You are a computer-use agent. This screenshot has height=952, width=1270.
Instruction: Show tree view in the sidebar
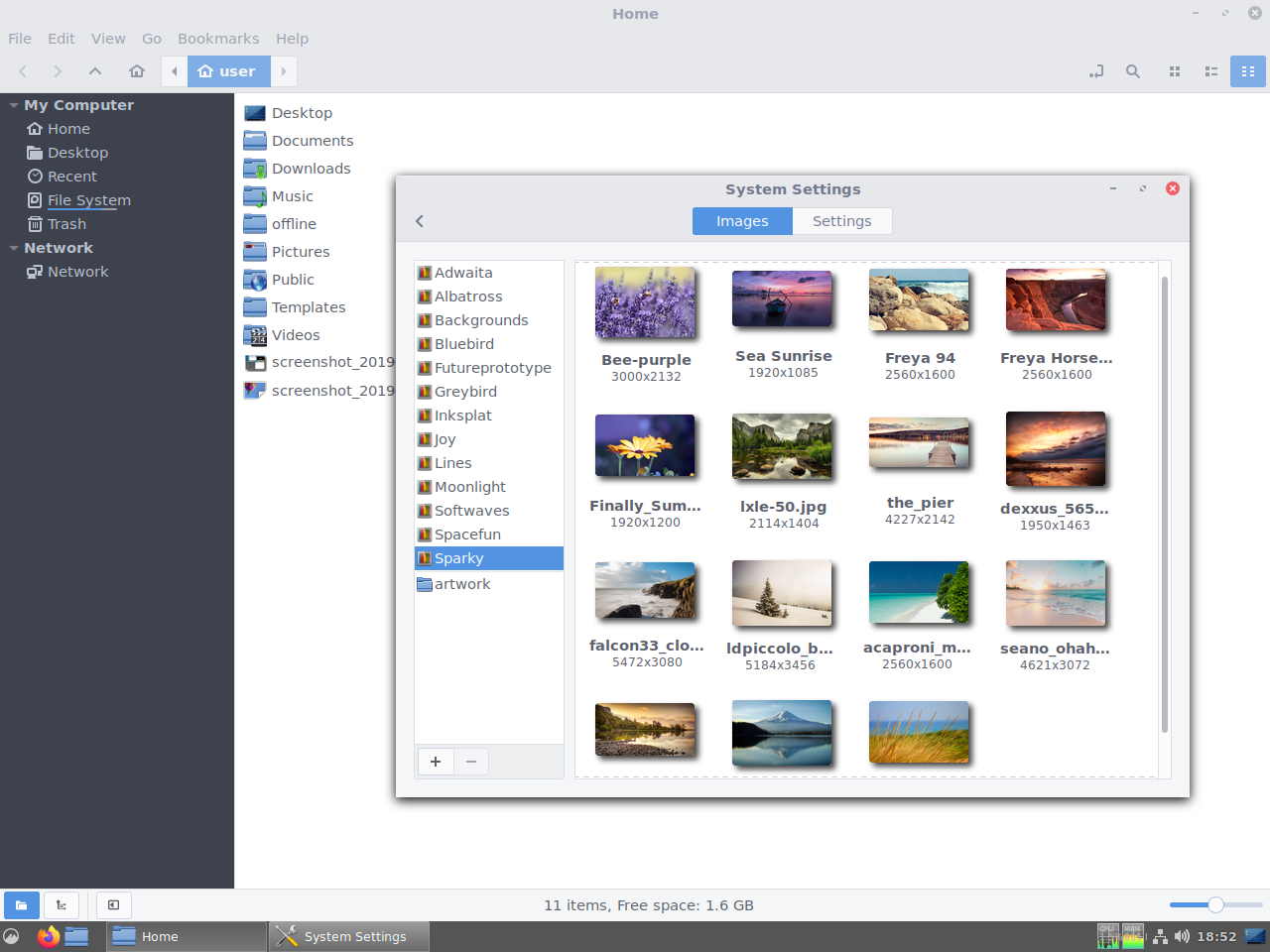pos(62,905)
